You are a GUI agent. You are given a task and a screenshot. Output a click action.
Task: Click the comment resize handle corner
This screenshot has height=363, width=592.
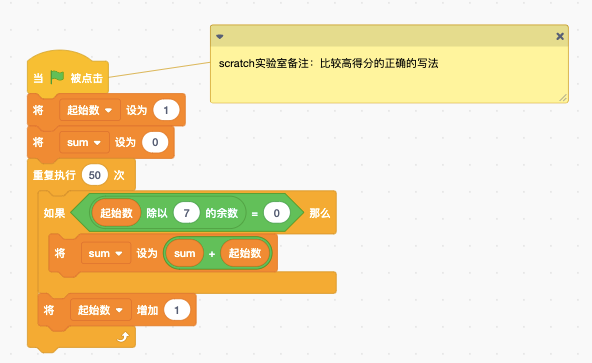tap(563, 97)
